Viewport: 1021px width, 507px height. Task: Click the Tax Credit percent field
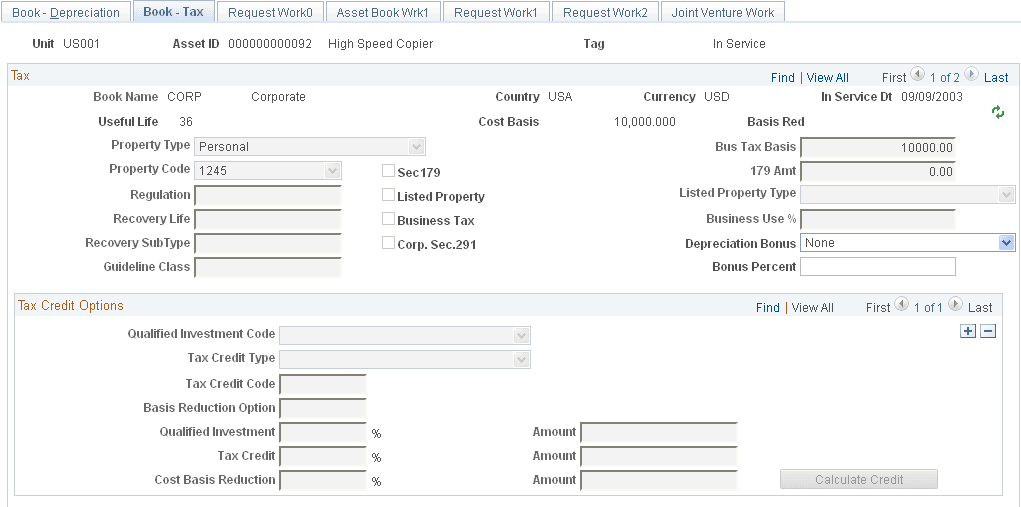pos(323,456)
